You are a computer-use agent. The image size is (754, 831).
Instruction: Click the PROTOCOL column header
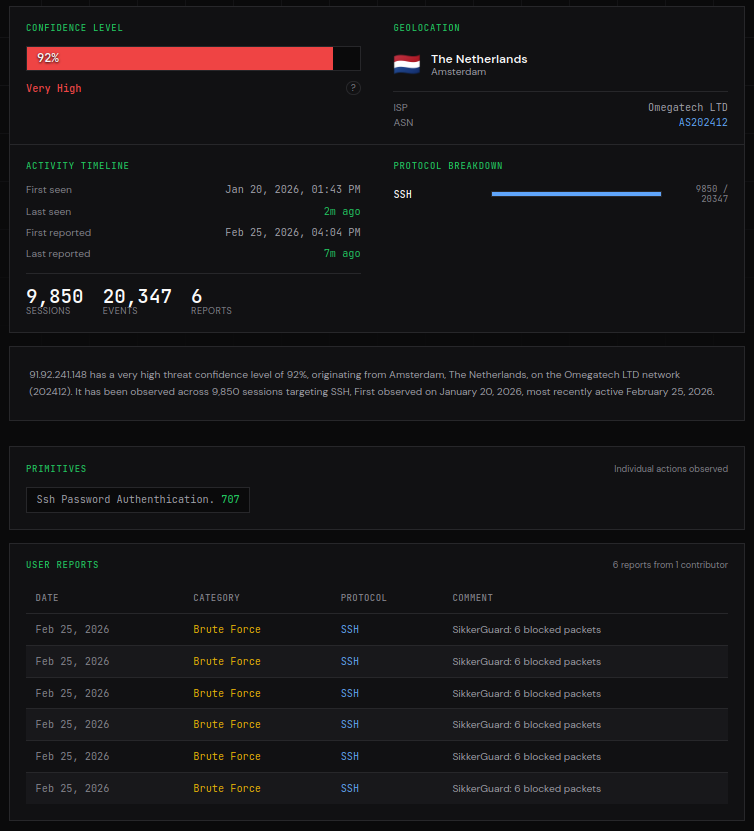(x=363, y=598)
